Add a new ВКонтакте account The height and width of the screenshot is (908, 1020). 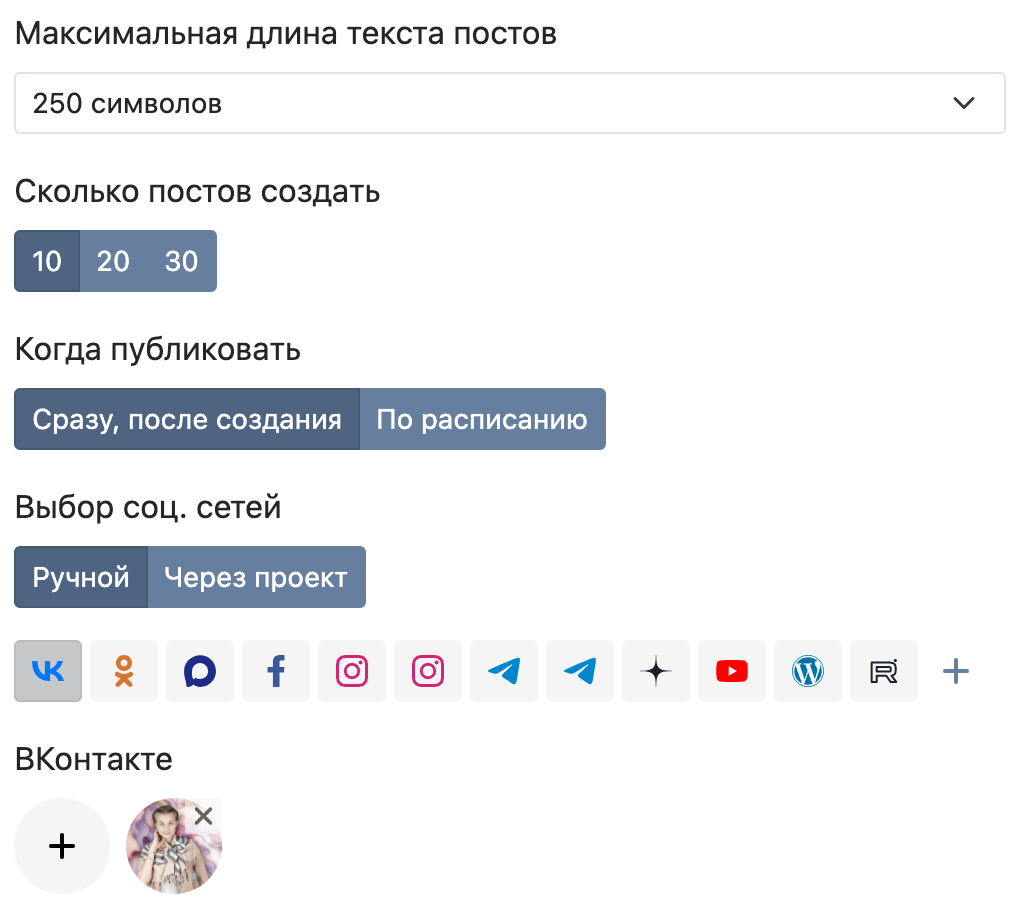[x=62, y=846]
